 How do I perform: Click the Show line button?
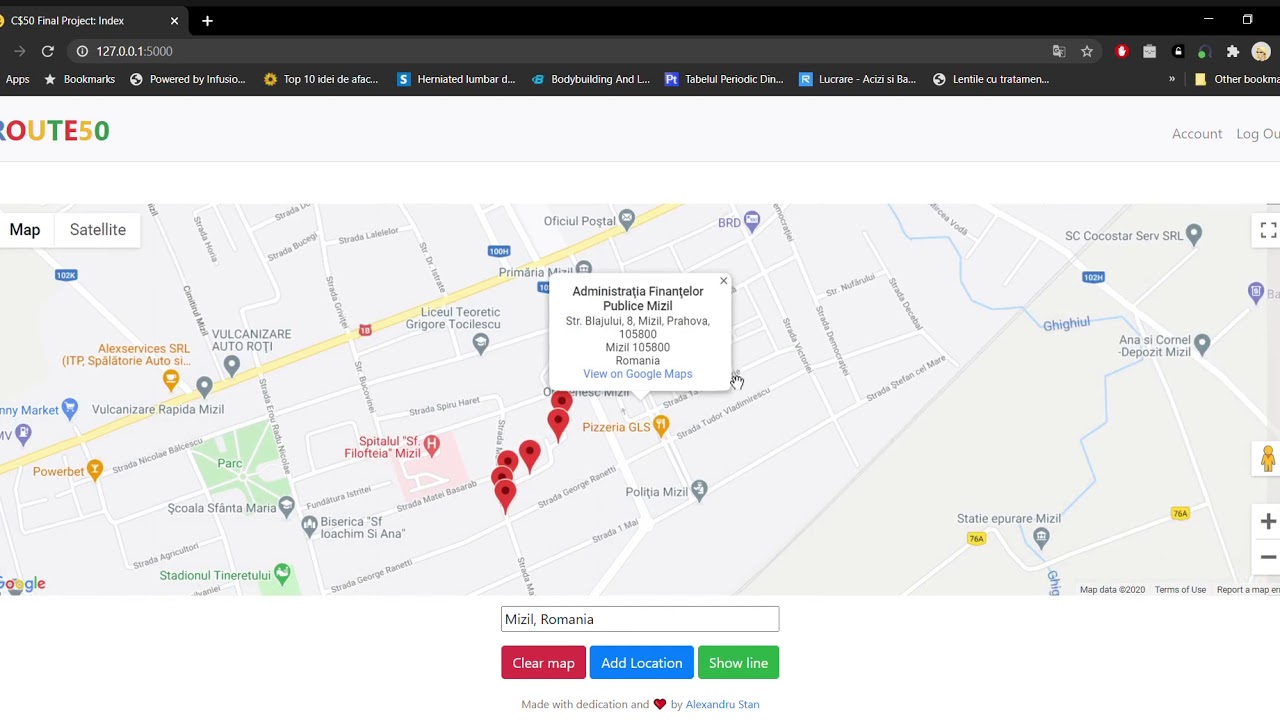tap(738, 663)
